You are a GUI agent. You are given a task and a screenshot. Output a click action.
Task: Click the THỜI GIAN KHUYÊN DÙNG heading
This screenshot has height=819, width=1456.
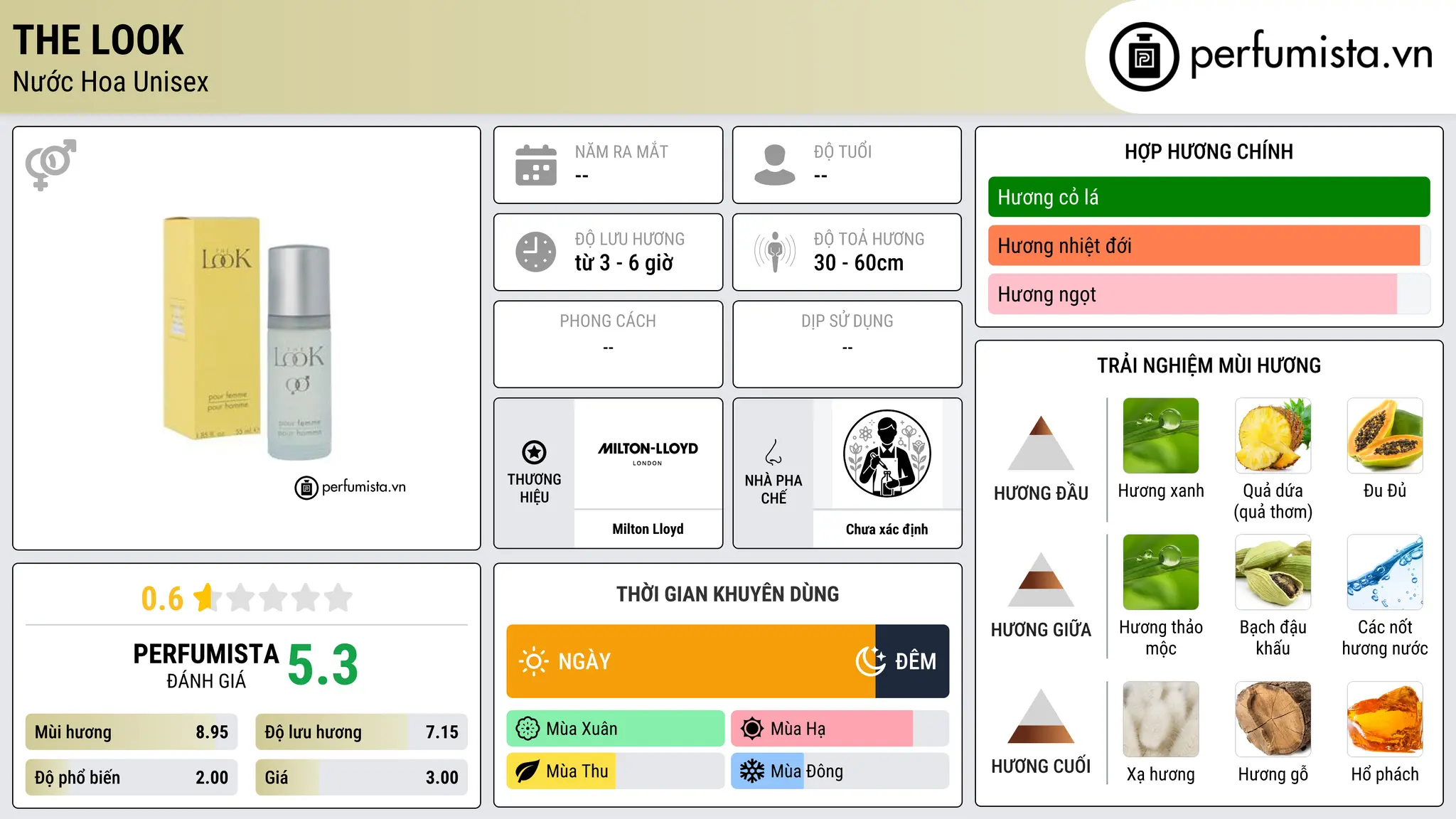coord(728,594)
